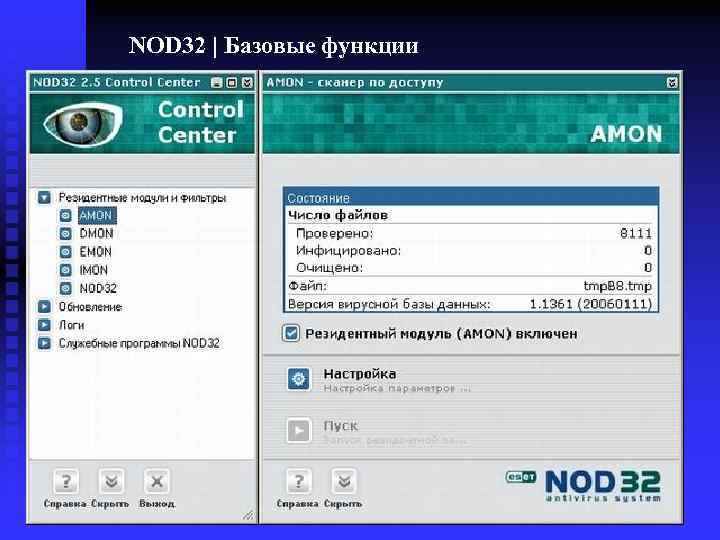
Task: Open the Логи tree label
Action: tap(72, 325)
